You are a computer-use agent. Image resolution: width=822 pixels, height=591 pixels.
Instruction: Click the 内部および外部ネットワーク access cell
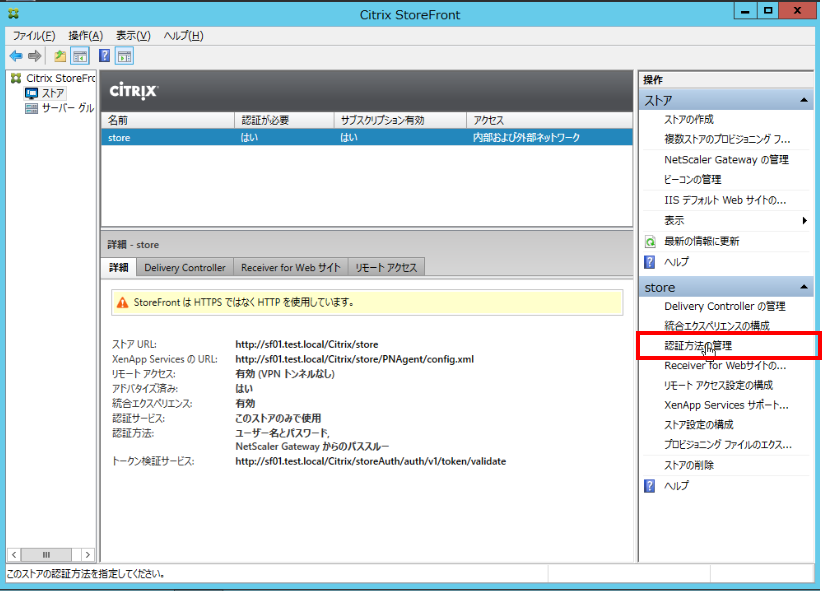coord(526,137)
